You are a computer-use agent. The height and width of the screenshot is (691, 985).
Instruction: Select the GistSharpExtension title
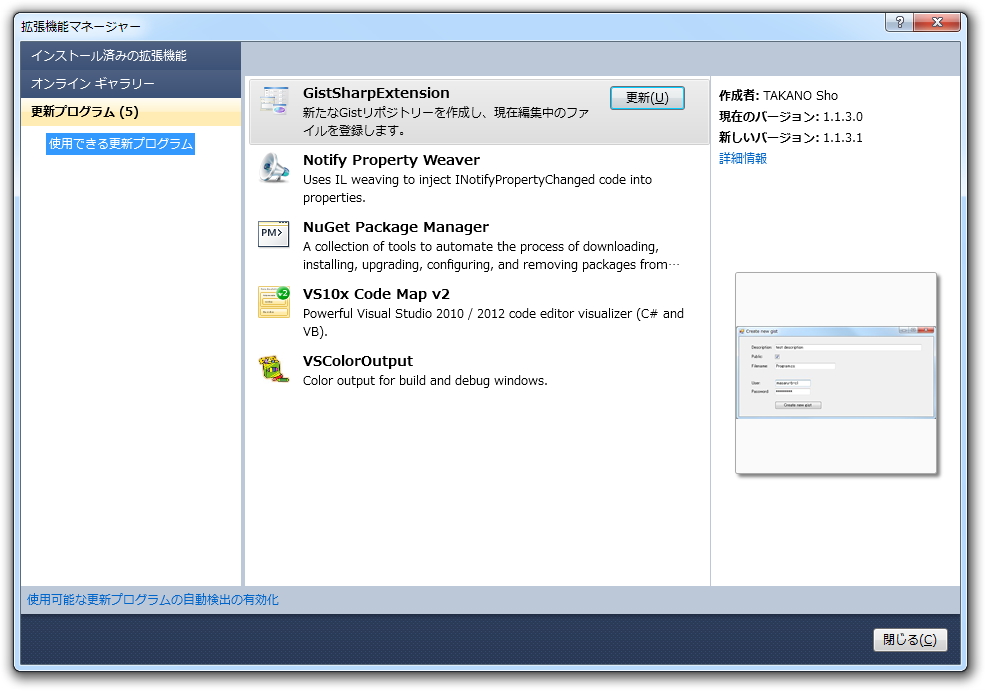coord(376,93)
